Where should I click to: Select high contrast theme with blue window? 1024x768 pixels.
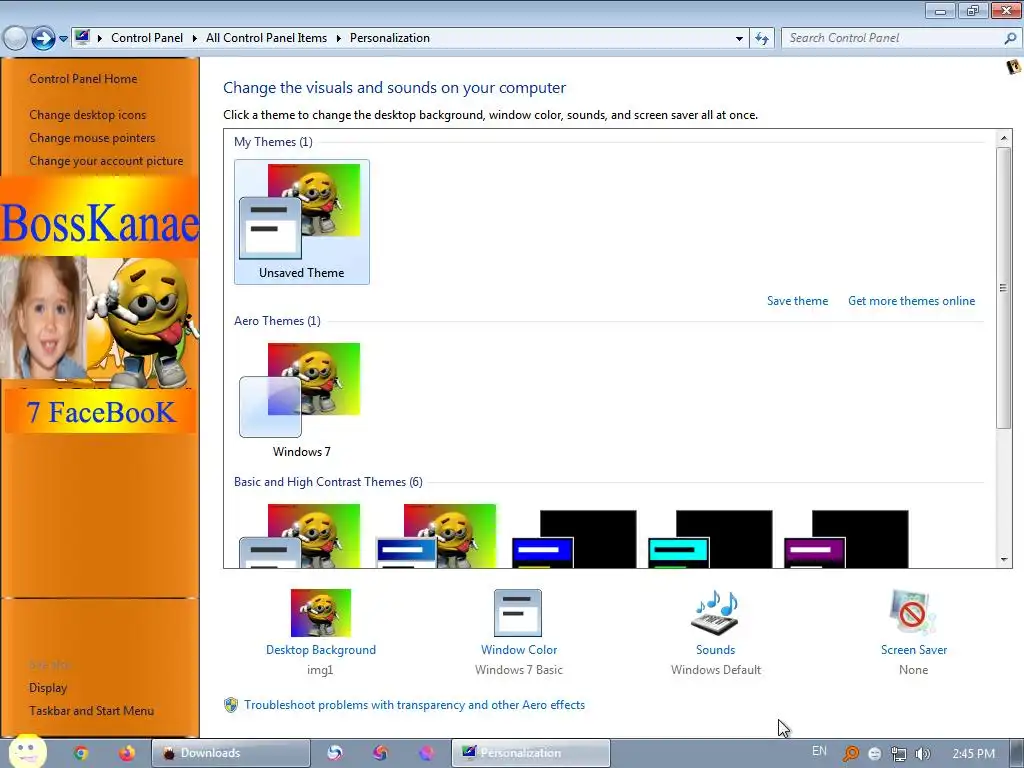pyautogui.click(x=573, y=539)
